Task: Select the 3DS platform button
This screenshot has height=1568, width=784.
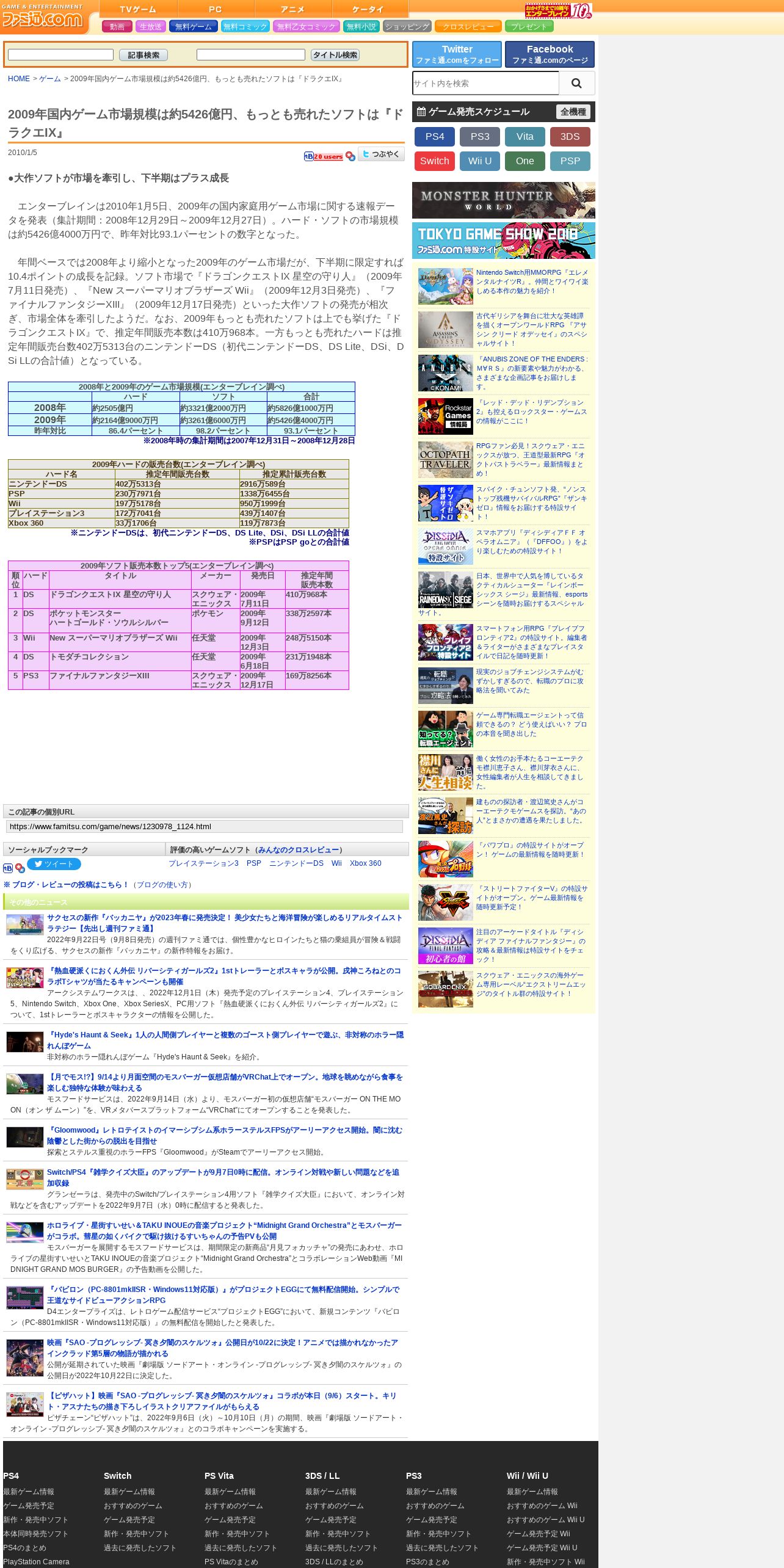Action: (570, 137)
